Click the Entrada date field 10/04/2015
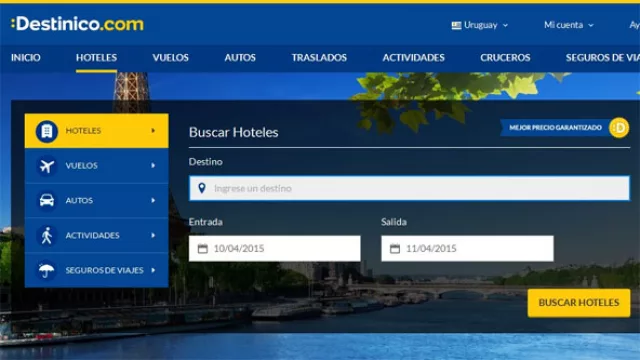 (x=275, y=248)
